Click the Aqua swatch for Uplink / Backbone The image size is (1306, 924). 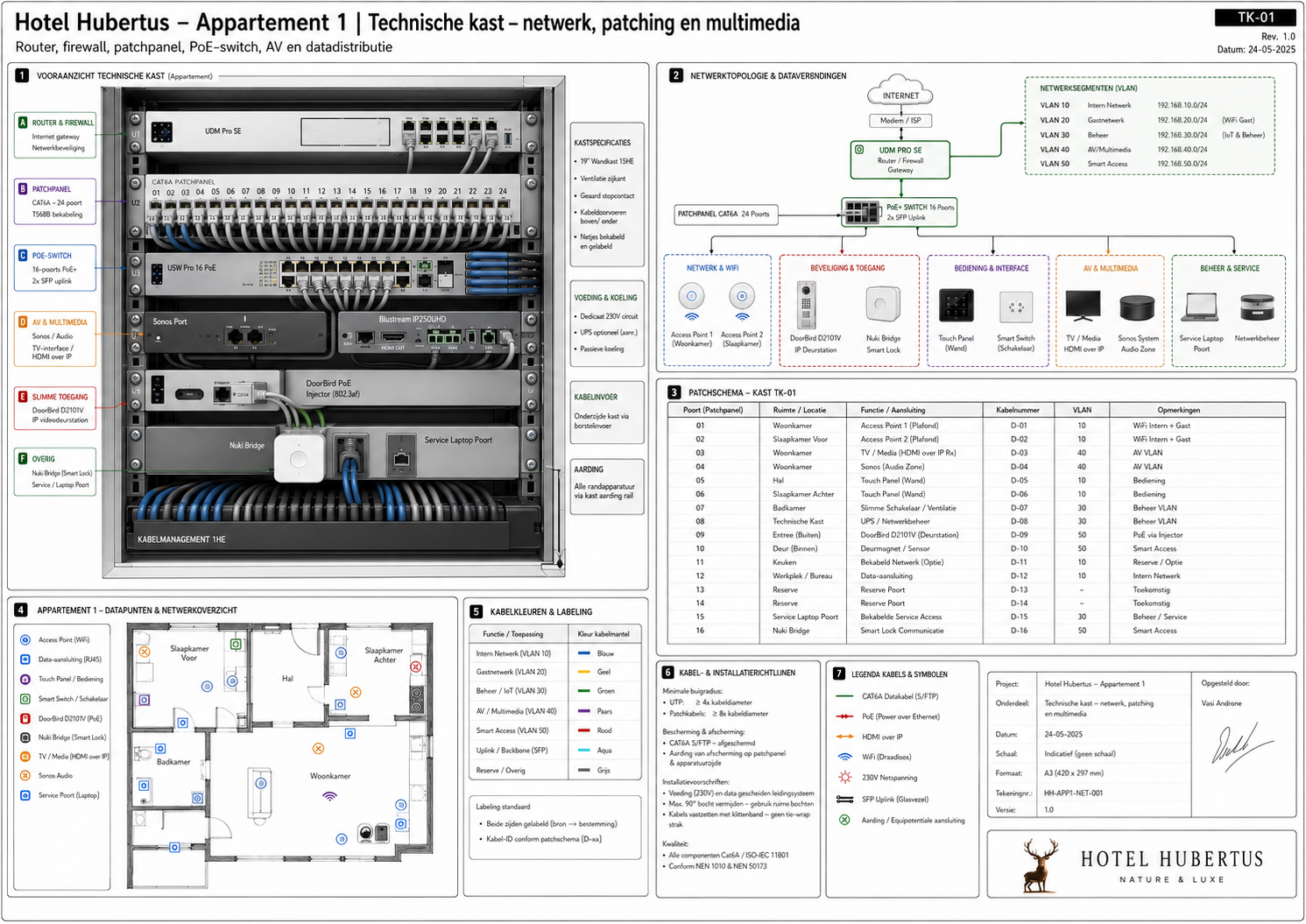click(583, 751)
